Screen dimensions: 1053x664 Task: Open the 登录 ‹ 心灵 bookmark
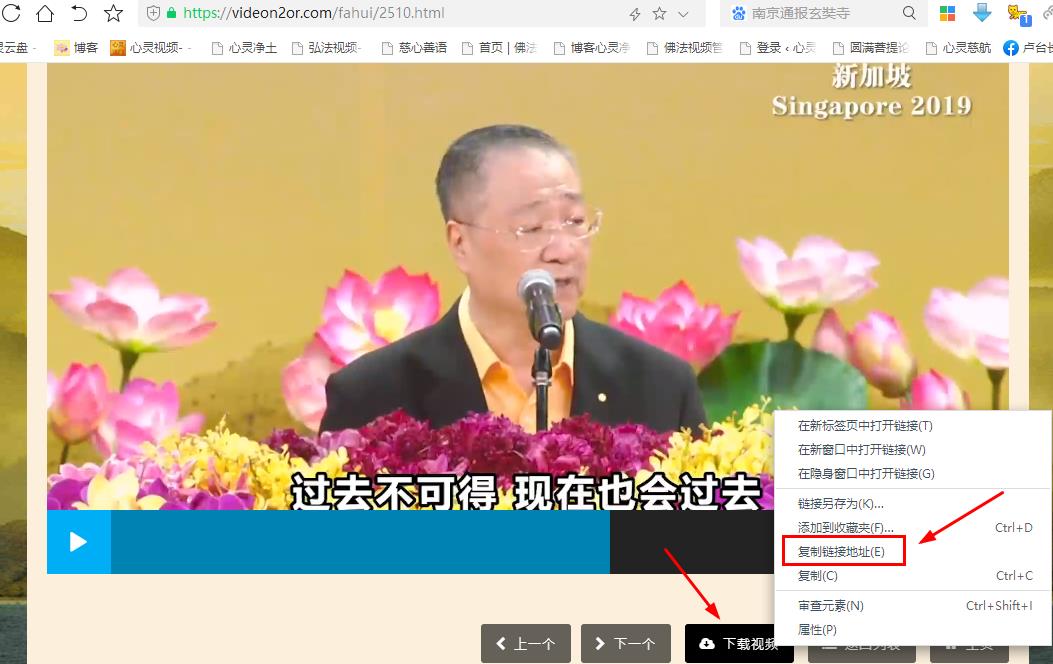pos(778,48)
